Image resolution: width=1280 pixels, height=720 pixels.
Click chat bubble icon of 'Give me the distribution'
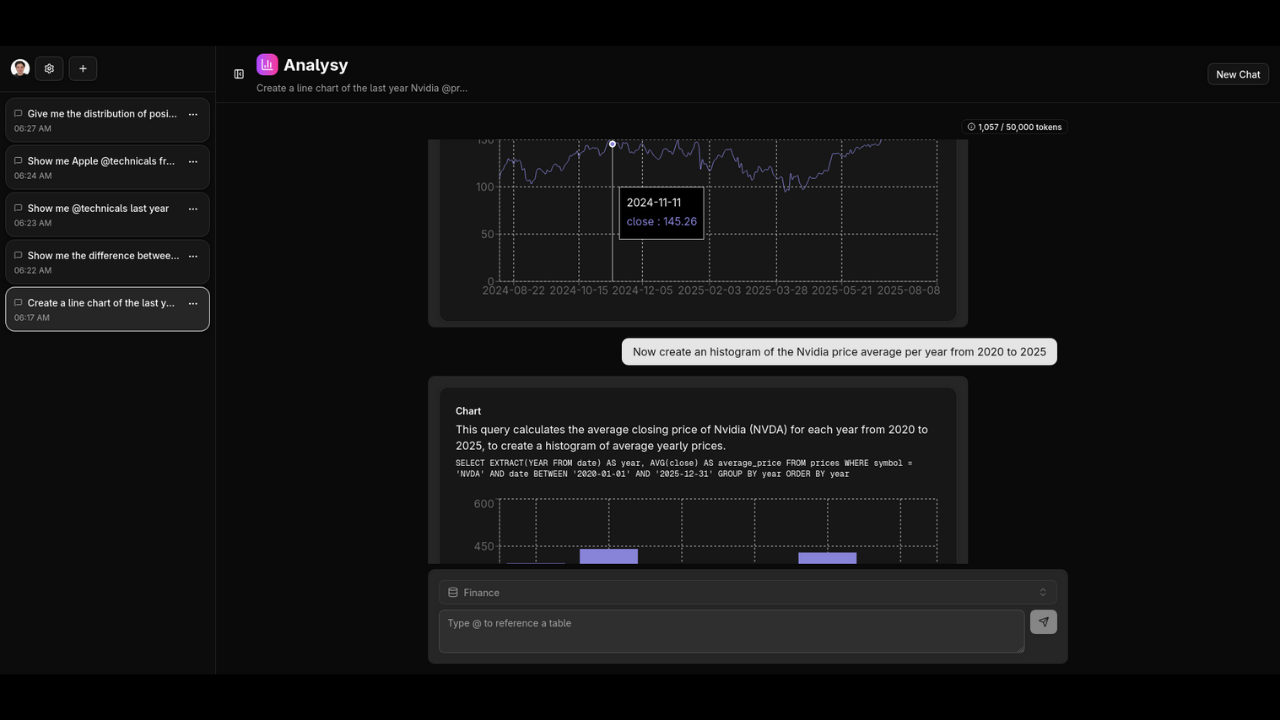(x=18, y=113)
